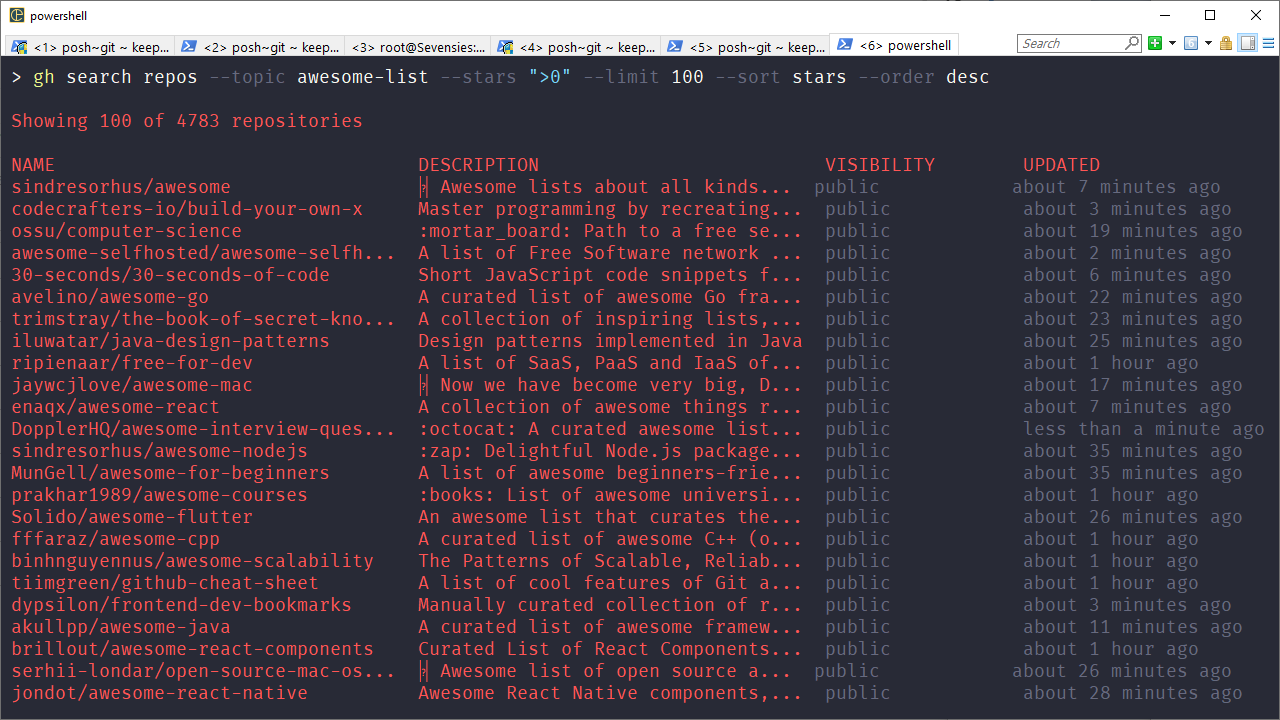The width and height of the screenshot is (1280, 720).
Task: Click 'Short JavaScript code snippets f...' description
Action: pyautogui.click(x=610, y=275)
